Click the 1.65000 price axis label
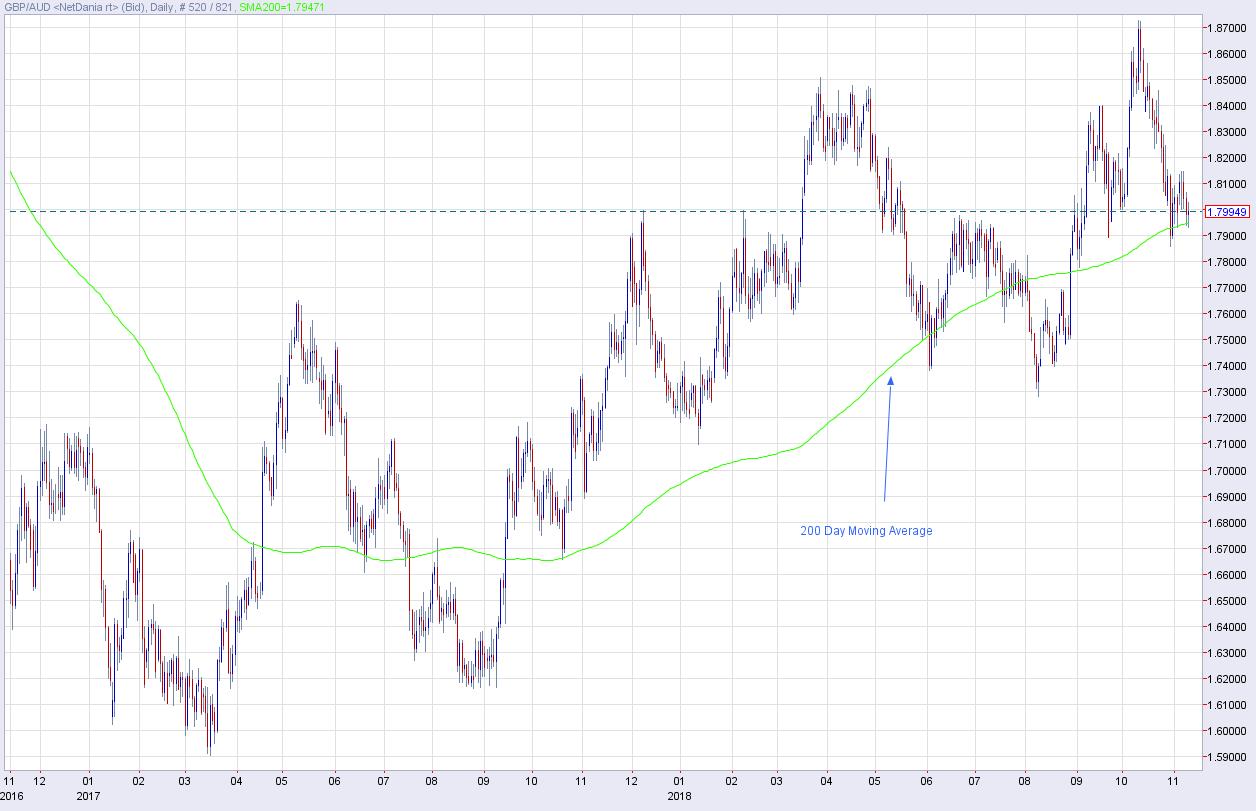Viewport: 1256px width, 811px height. click(x=1226, y=601)
